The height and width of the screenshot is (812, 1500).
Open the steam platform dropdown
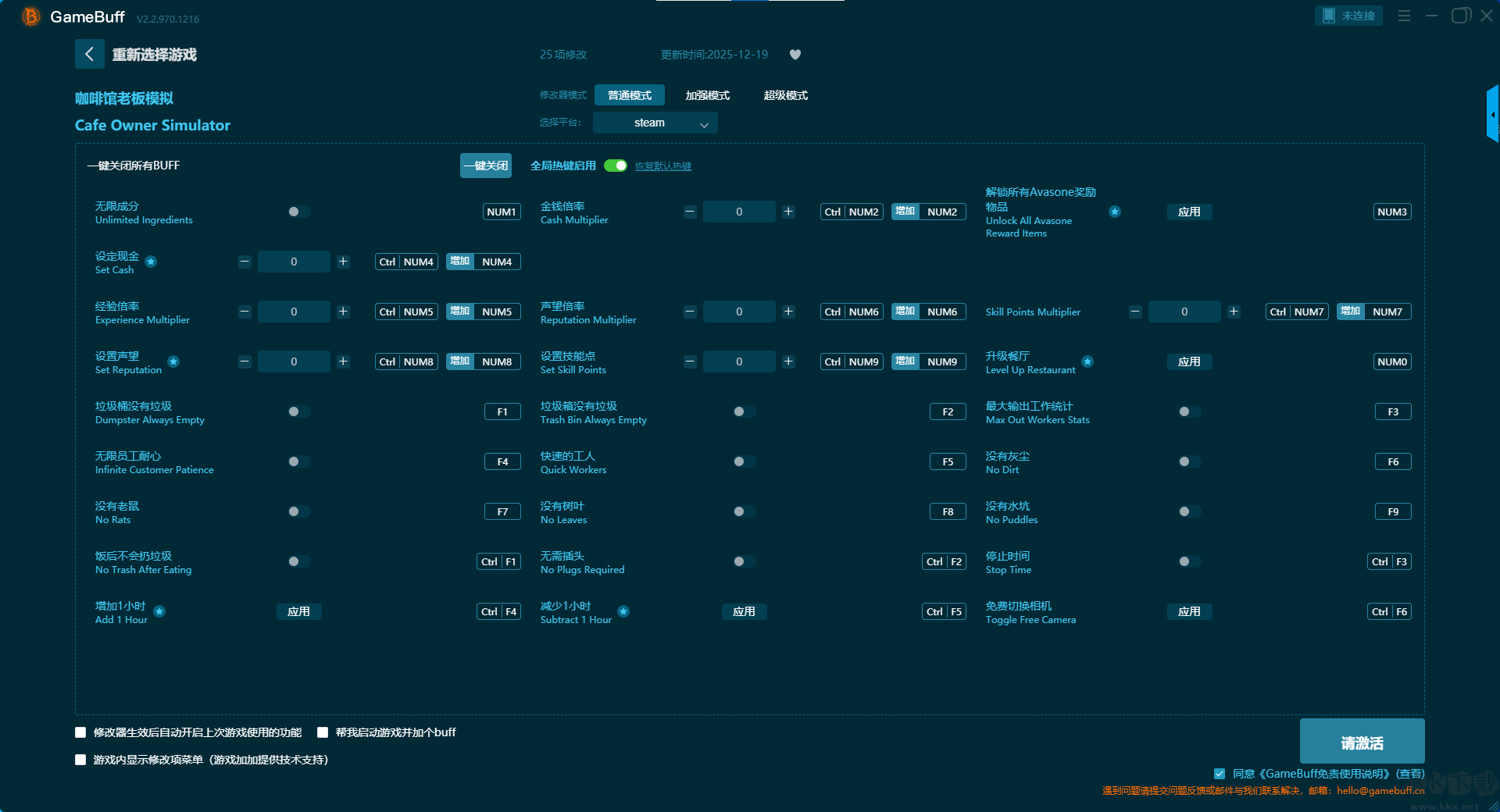[x=655, y=123]
